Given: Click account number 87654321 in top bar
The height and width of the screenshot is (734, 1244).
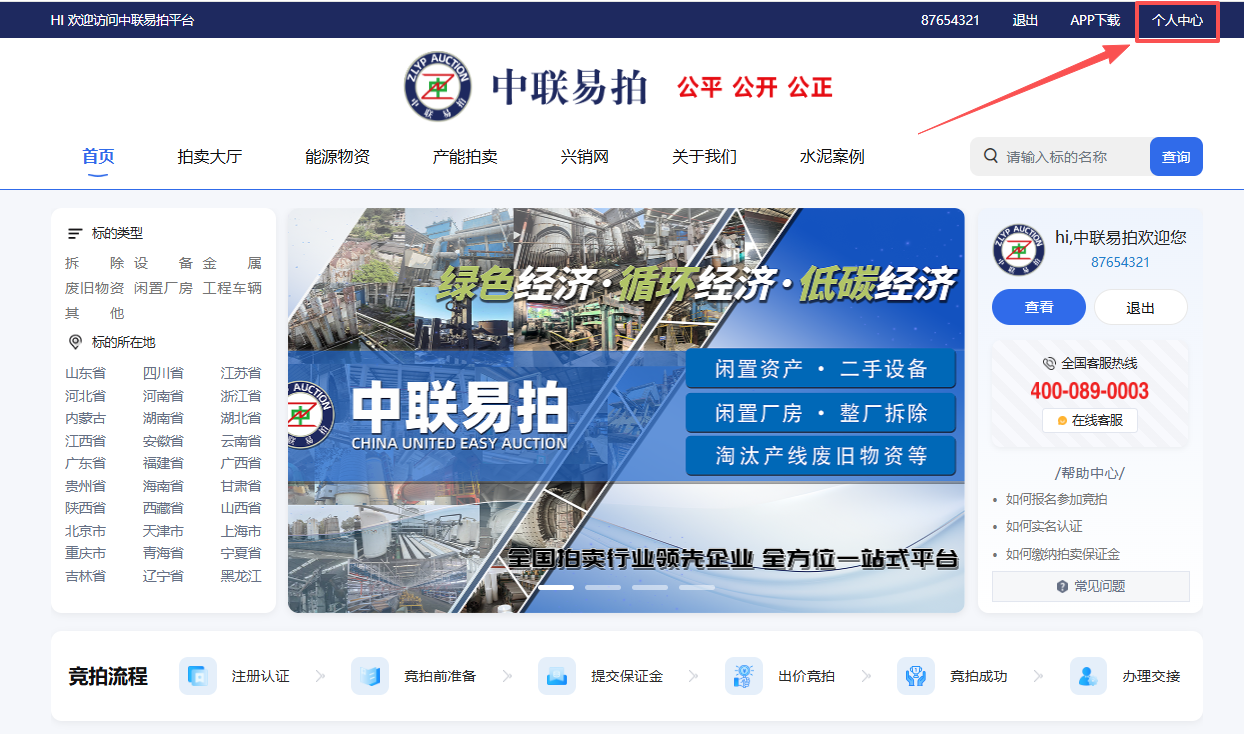Looking at the screenshot, I should click(x=950, y=20).
